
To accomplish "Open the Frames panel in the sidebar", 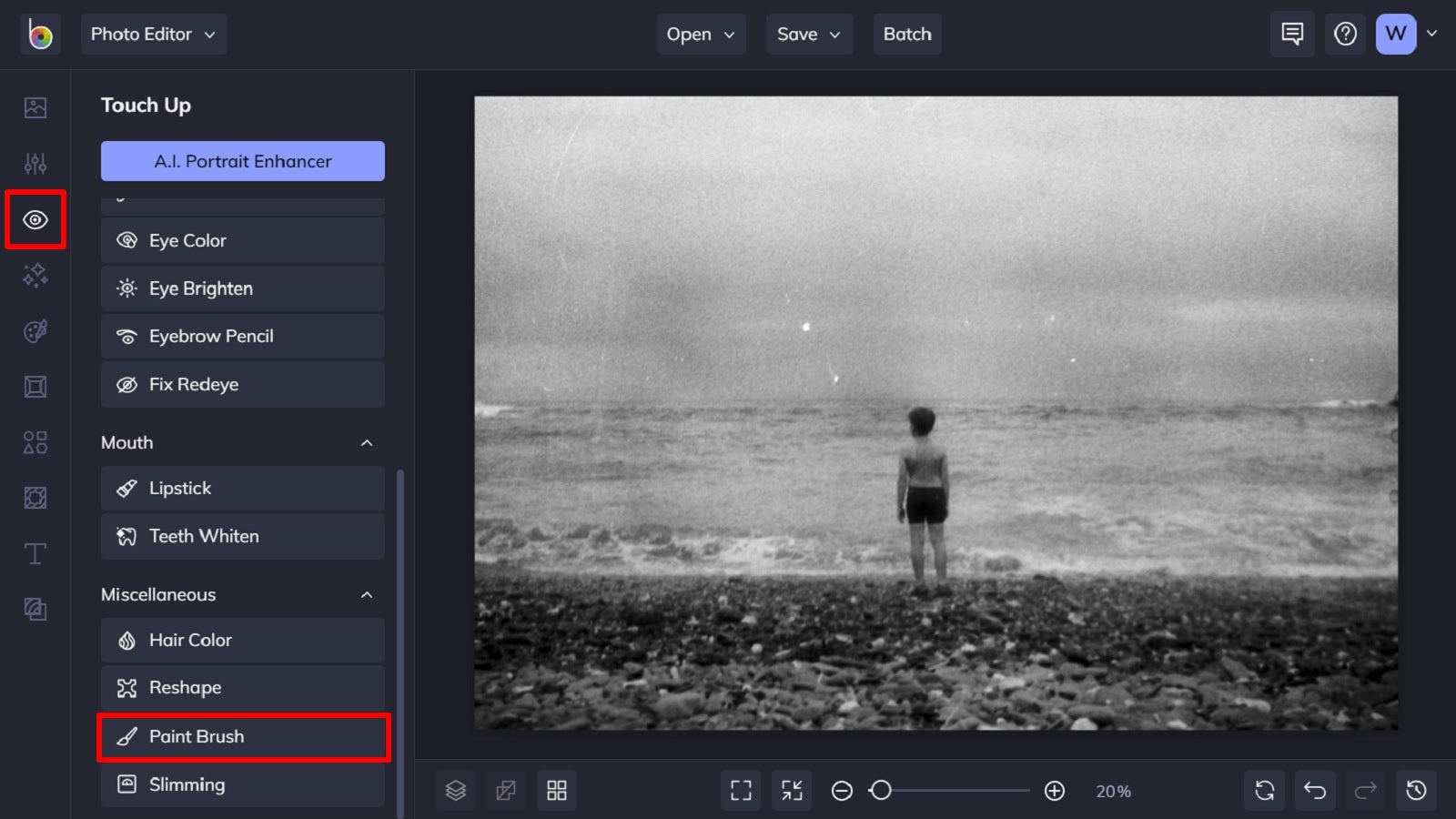I will [x=35, y=386].
